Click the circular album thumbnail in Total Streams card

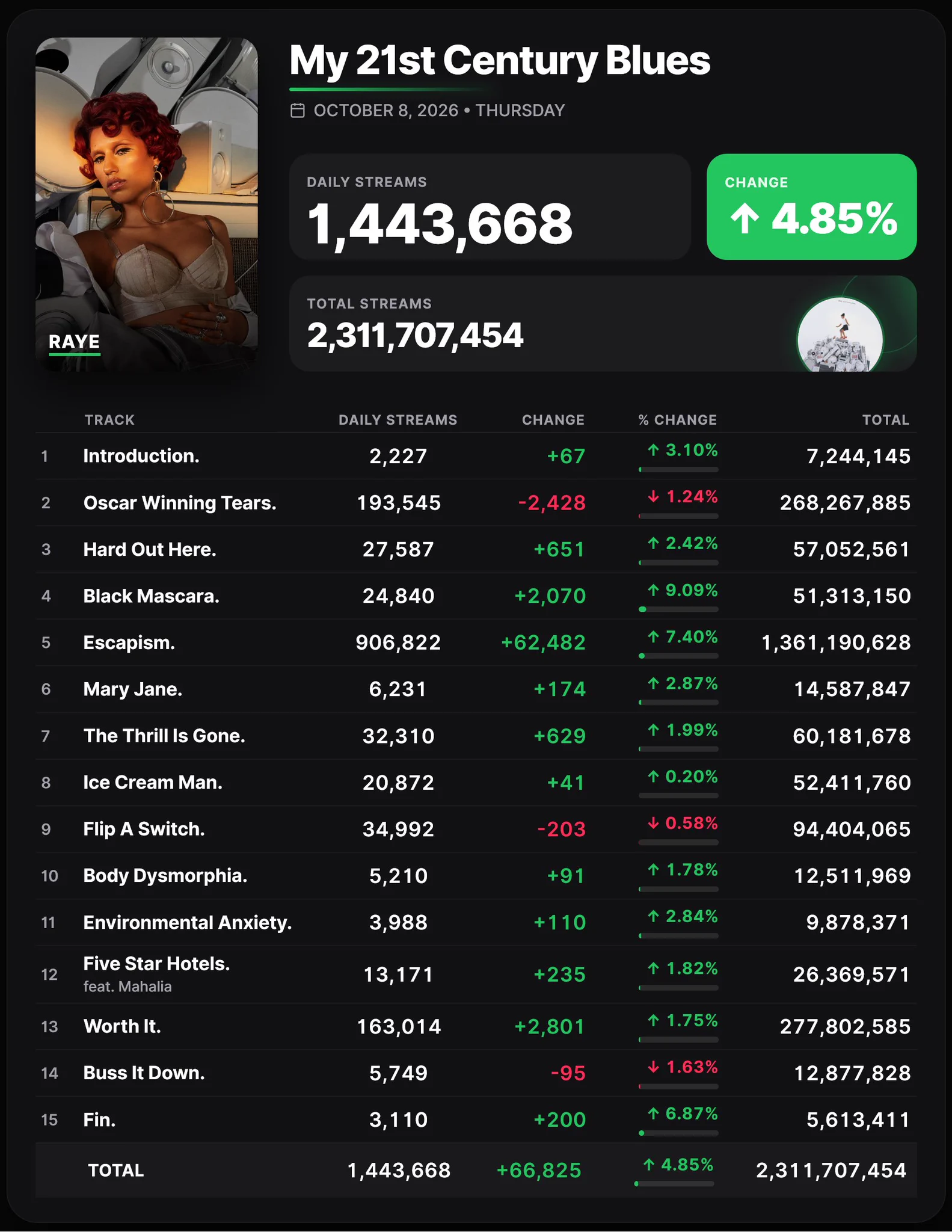click(840, 334)
